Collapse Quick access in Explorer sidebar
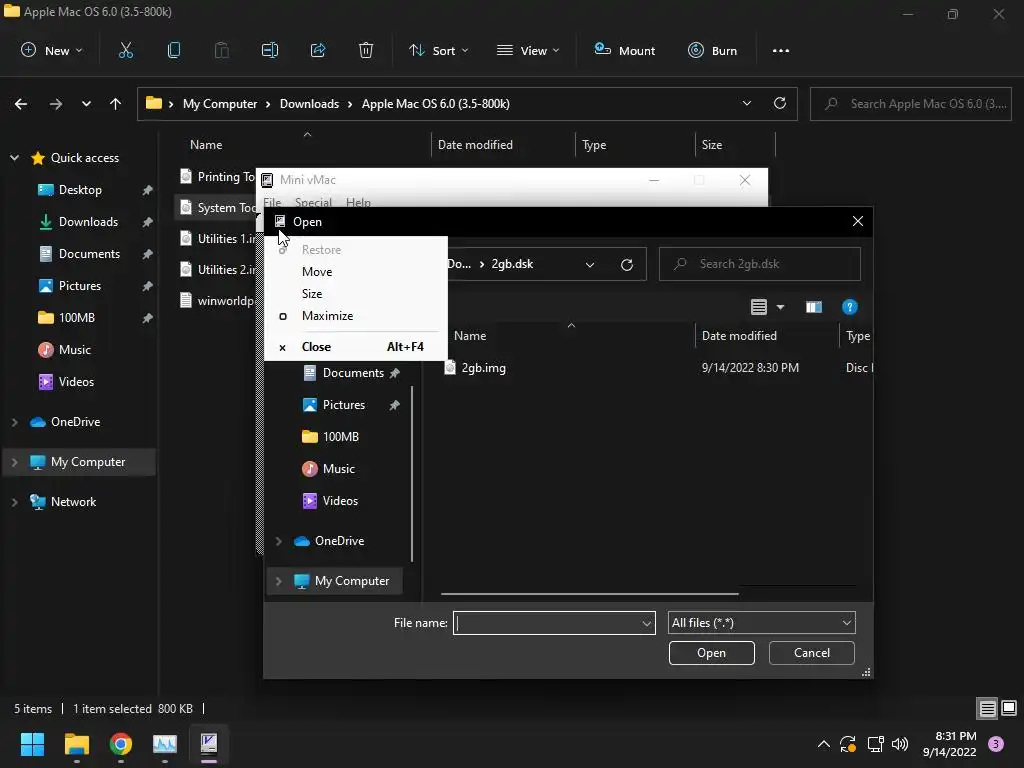1024x768 pixels. point(14,158)
